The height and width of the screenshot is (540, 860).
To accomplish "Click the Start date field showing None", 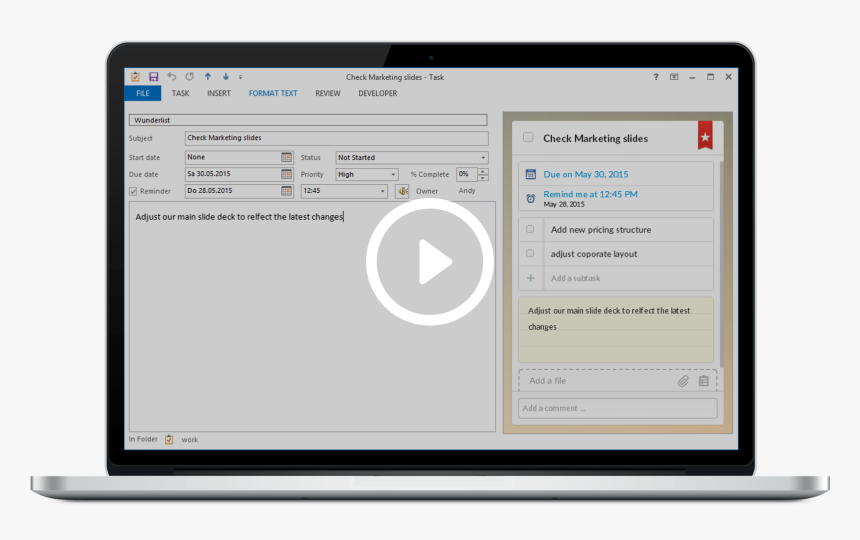I will [233, 157].
